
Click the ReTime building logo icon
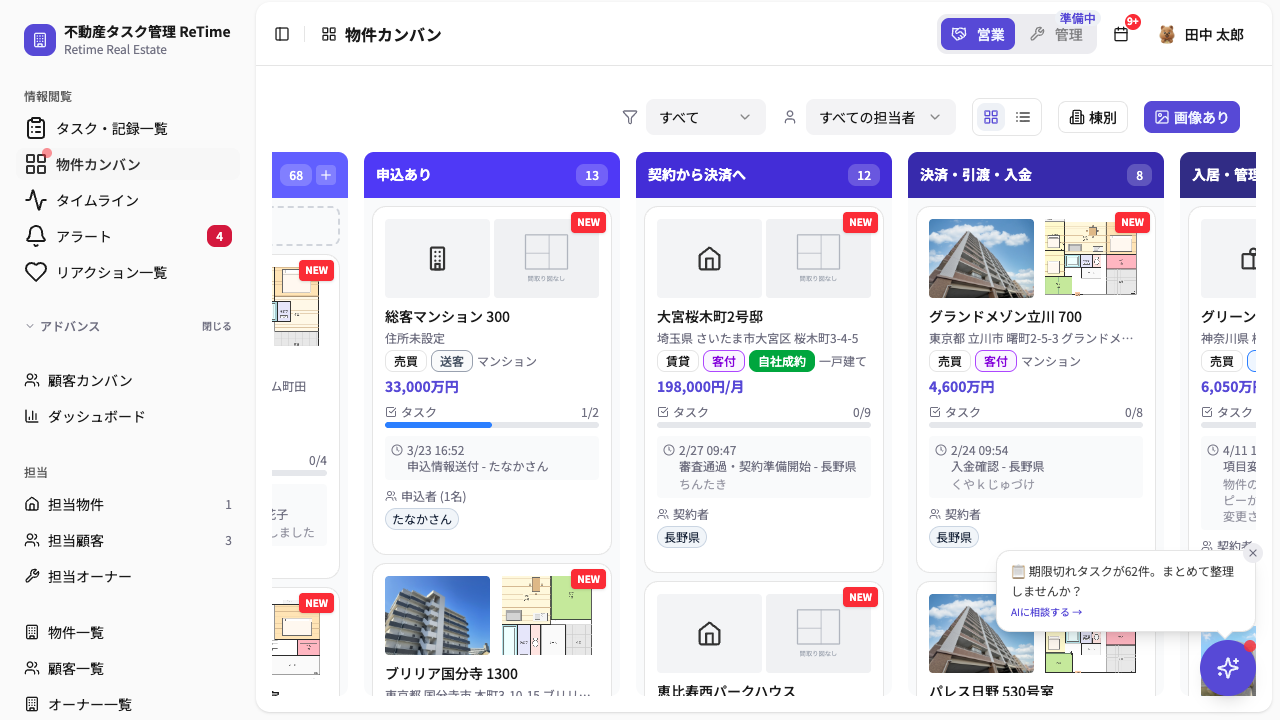tap(40, 40)
